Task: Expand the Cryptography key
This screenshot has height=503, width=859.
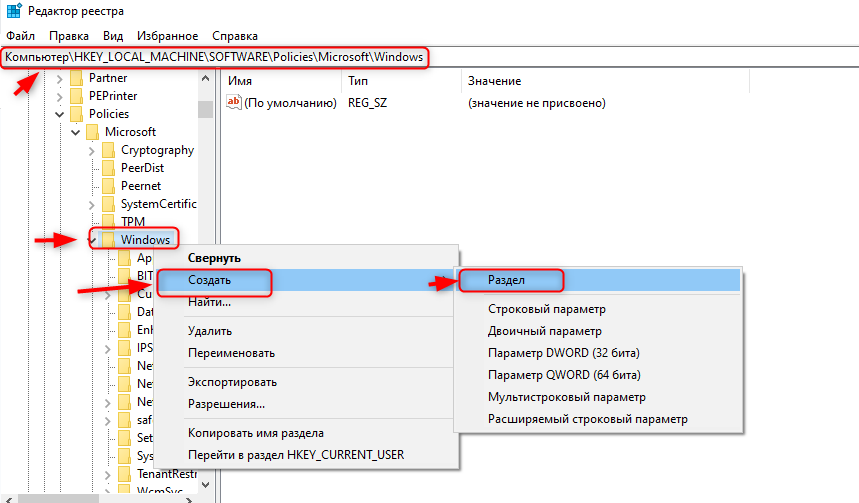Action: pyautogui.click(x=91, y=151)
